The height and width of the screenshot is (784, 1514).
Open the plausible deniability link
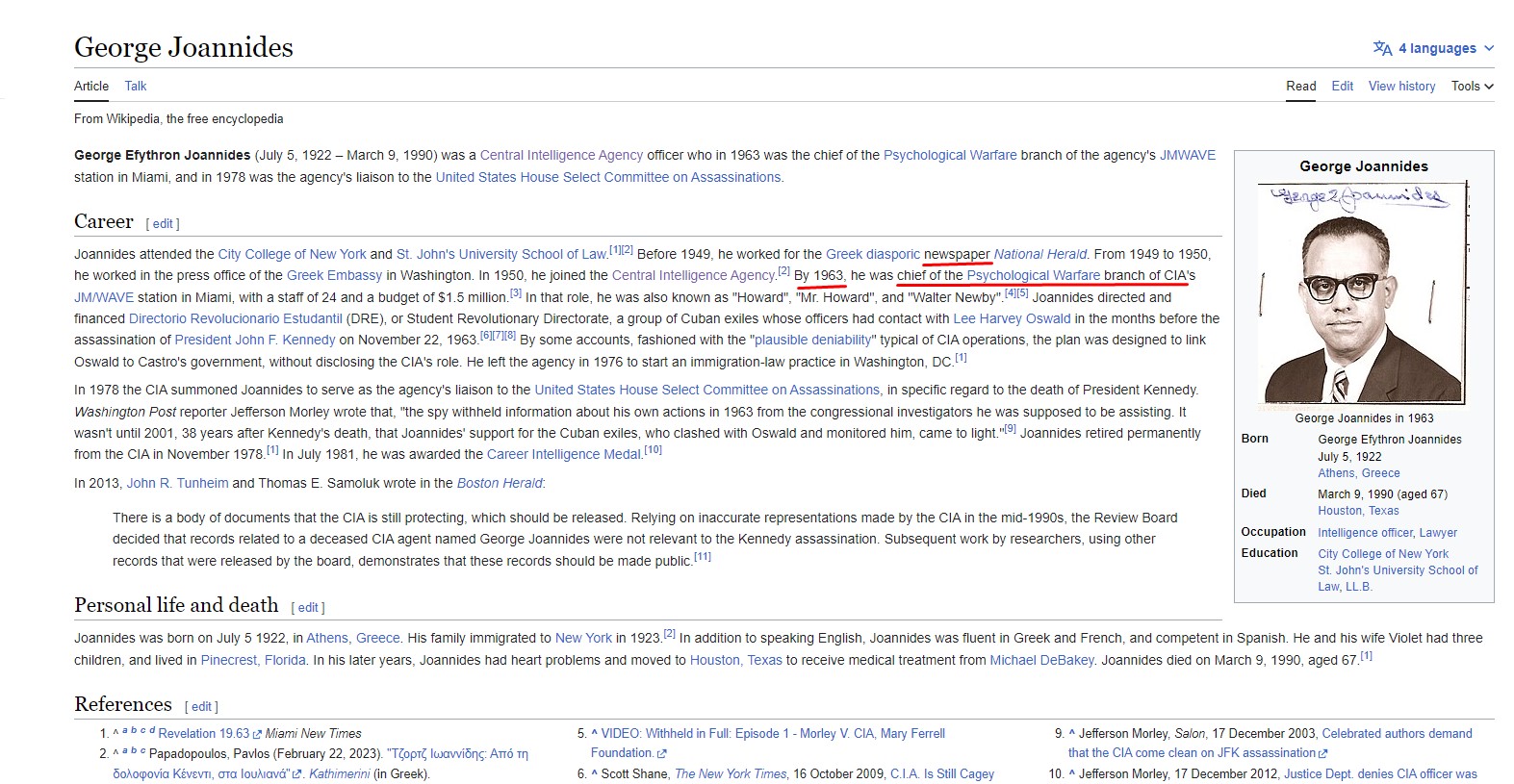click(x=813, y=340)
